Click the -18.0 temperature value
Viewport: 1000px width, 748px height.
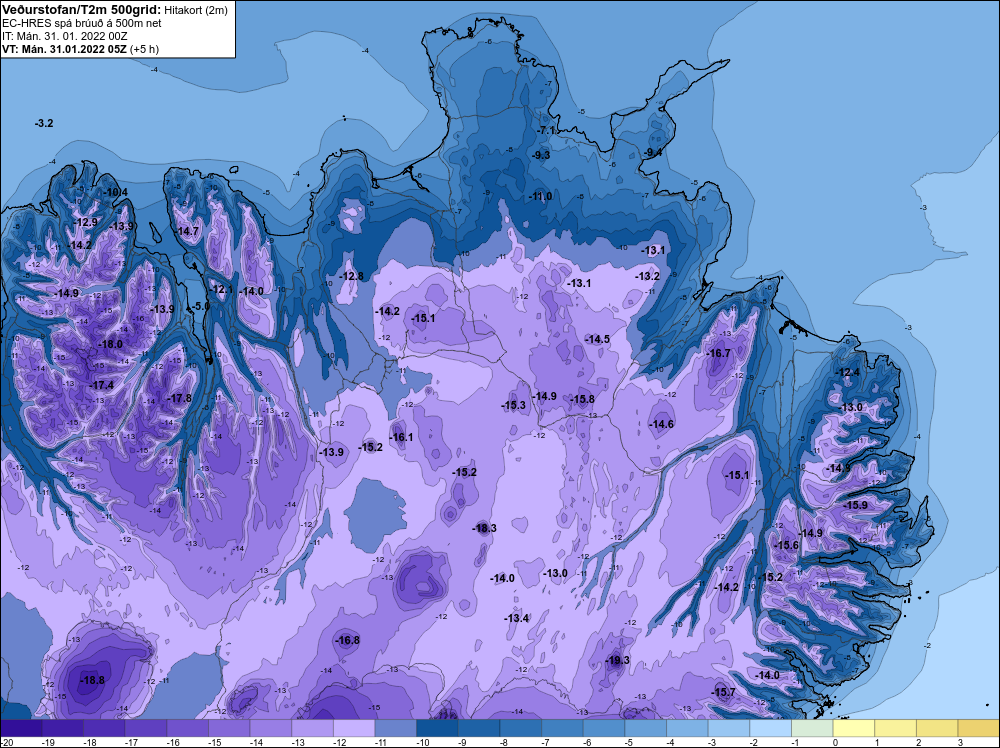[x=110, y=344]
